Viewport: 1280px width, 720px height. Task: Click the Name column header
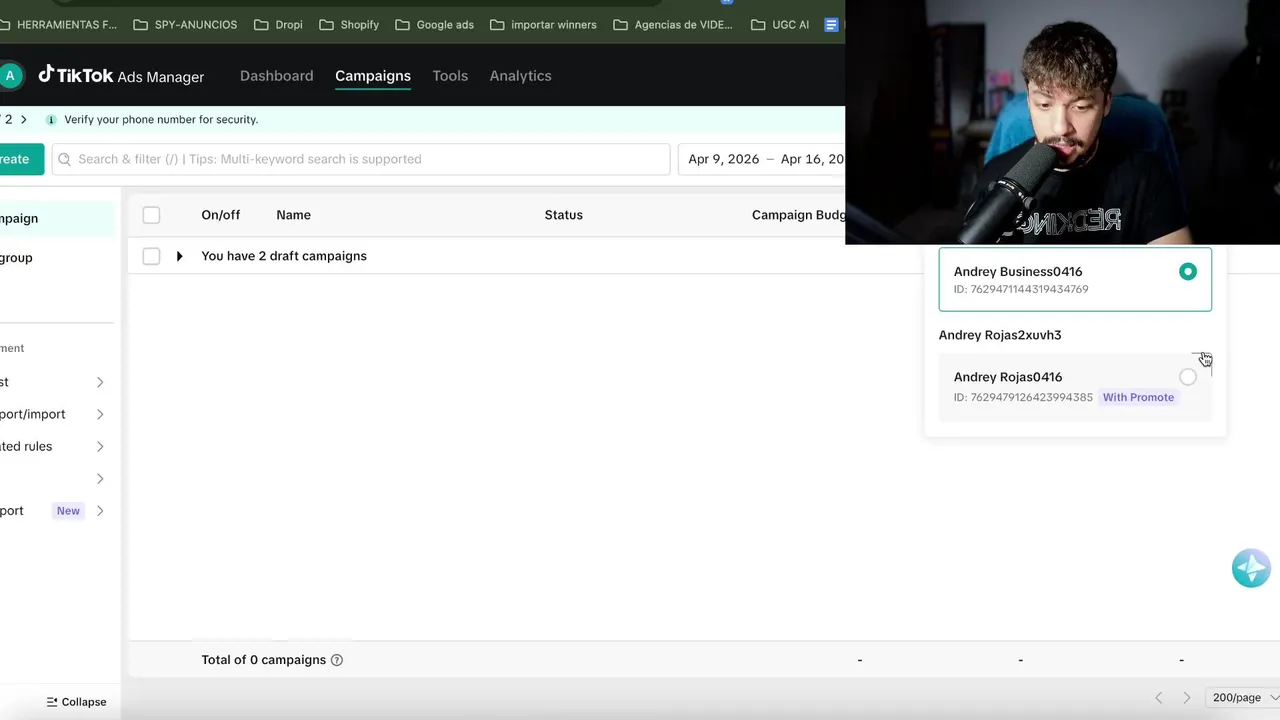(x=293, y=215)
